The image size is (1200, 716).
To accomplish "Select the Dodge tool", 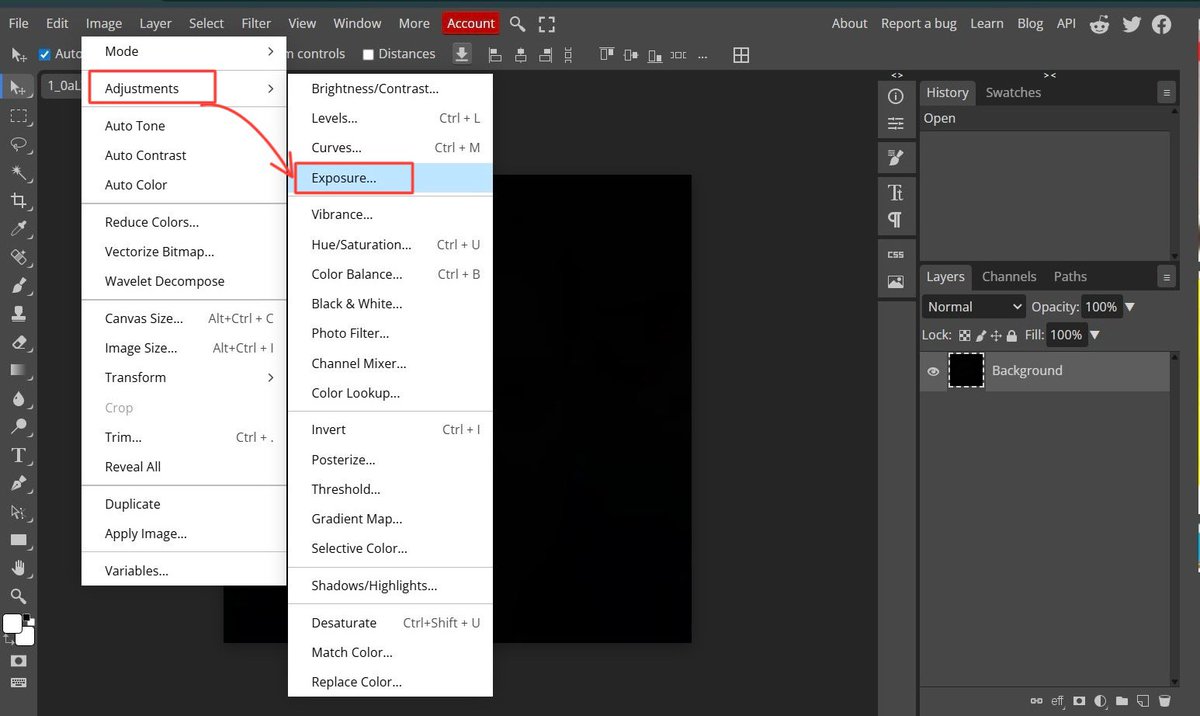I will click(18, 426).
